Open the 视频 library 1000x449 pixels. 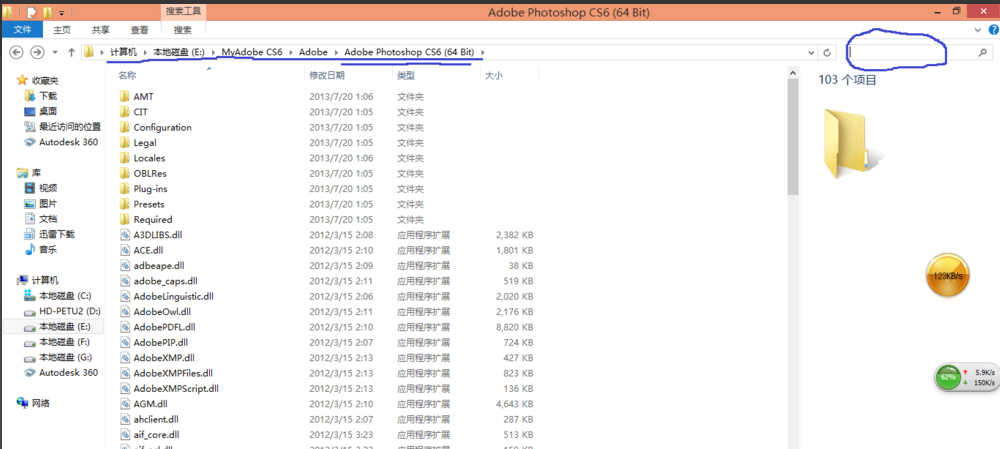(41, 188)
